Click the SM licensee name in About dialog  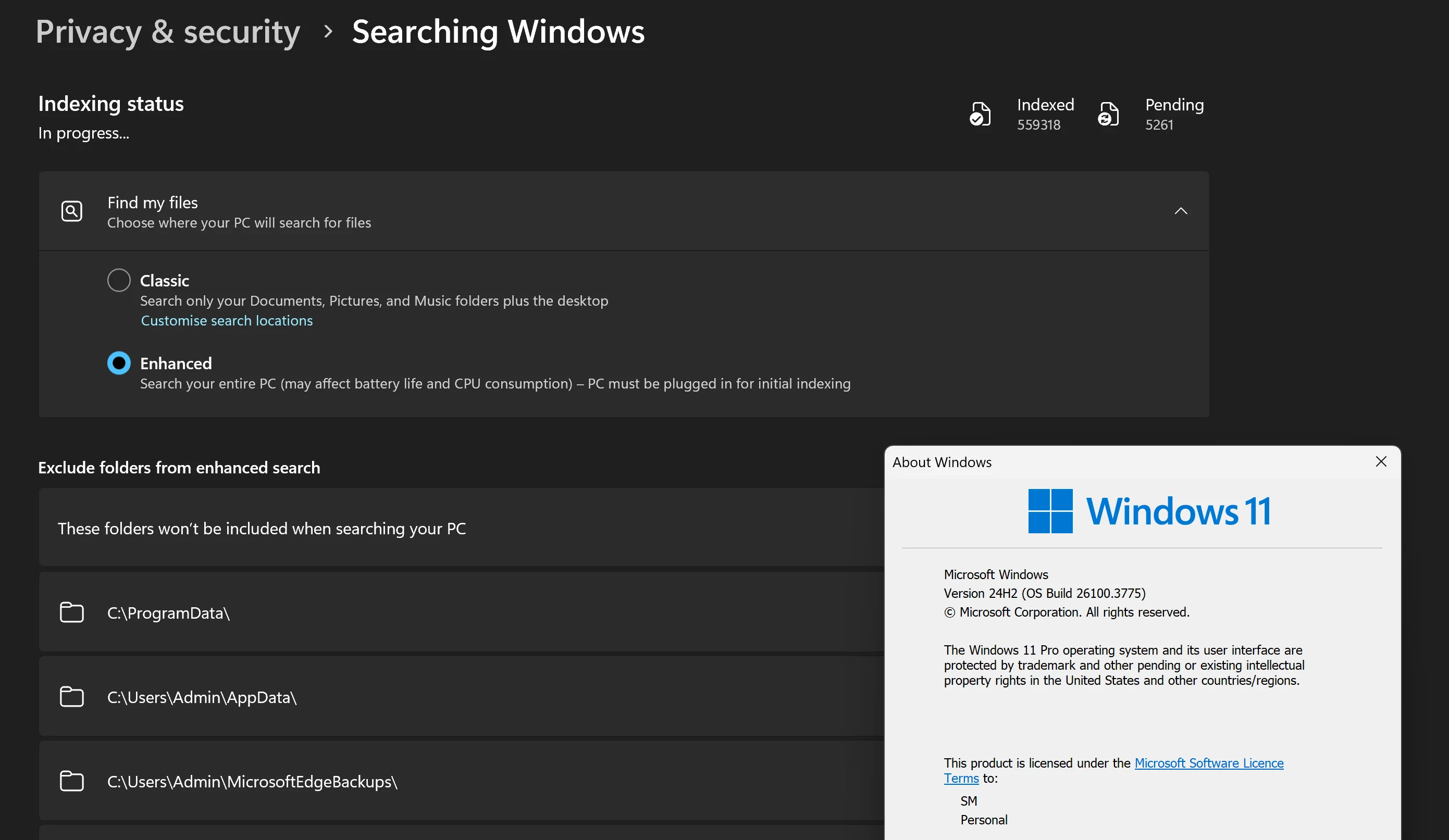[969, 801]
